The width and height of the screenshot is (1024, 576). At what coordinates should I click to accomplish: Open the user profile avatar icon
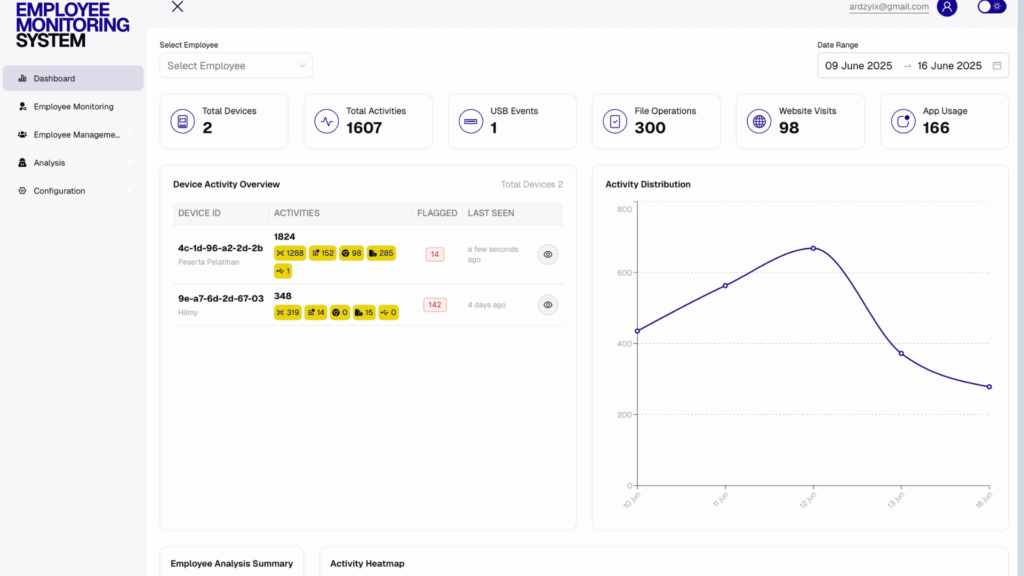[946, 7]
